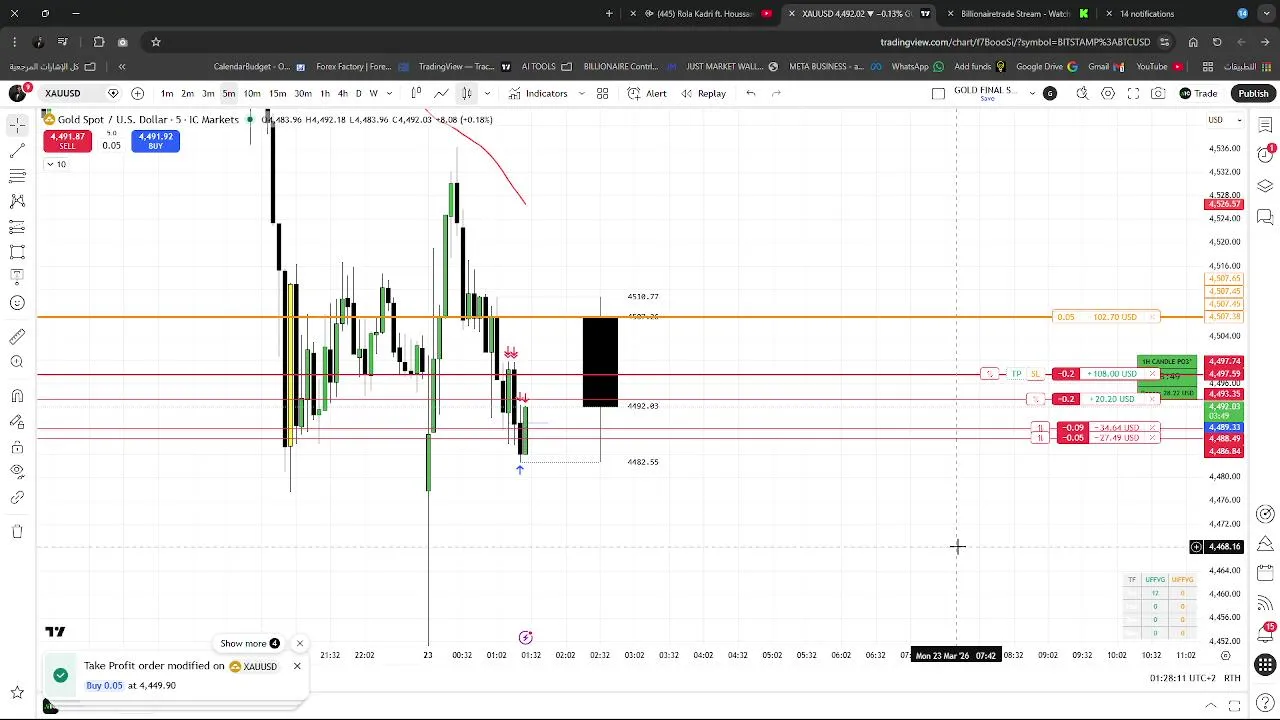Select the 1h timeframe
The image size is (1280, 720).
point(325,93)
